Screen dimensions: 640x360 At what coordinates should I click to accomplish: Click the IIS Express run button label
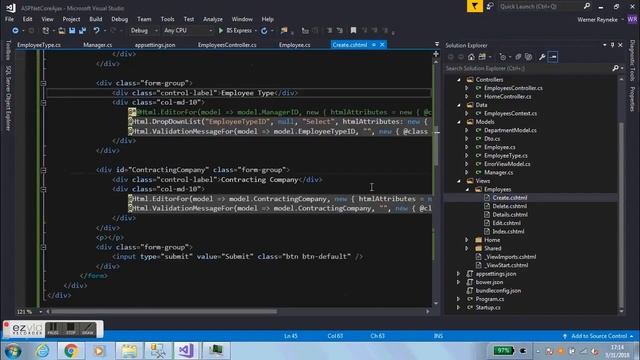click(239, 31)
